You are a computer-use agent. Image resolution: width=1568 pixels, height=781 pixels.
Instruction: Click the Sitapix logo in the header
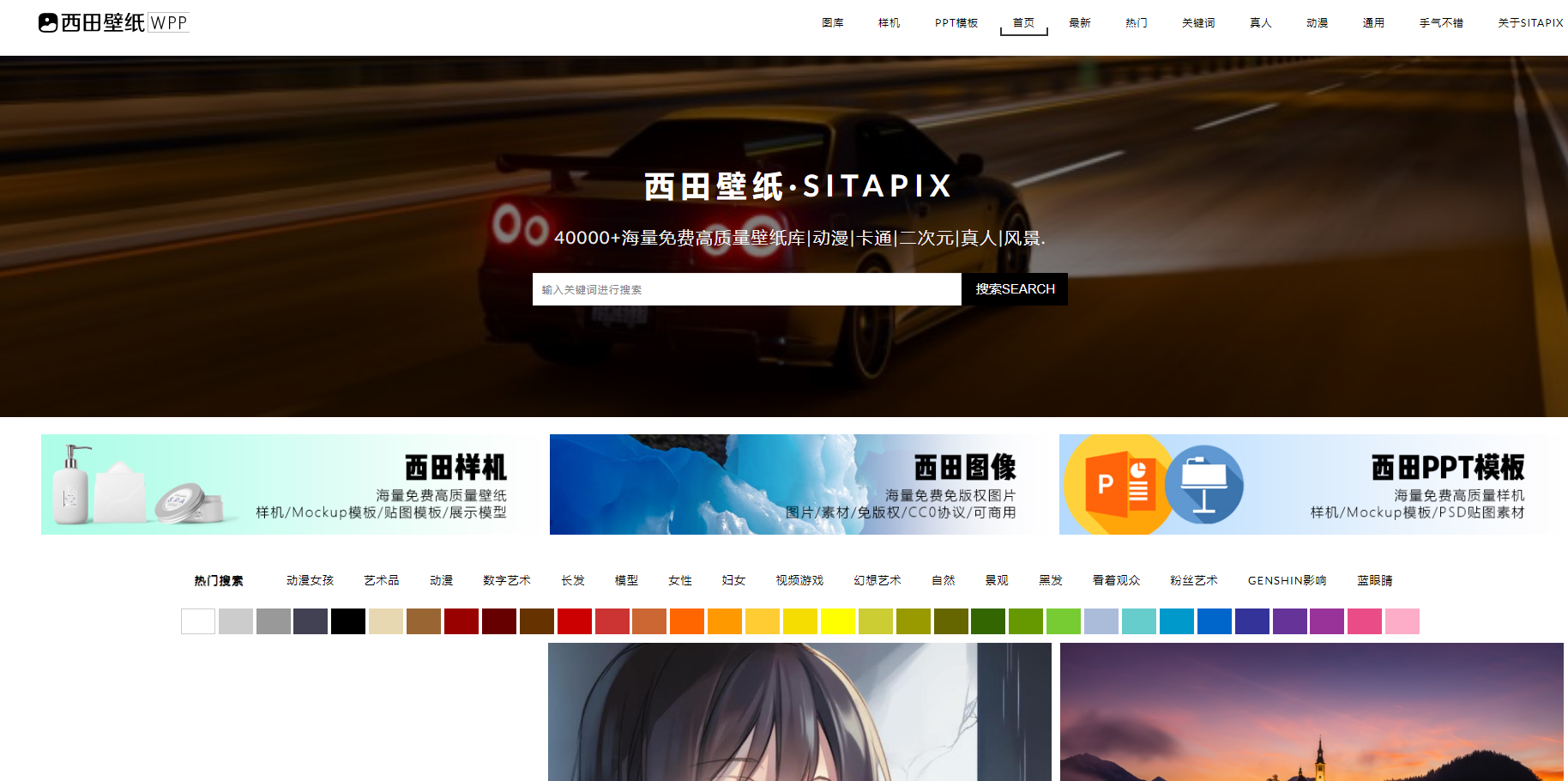[113, 22]
